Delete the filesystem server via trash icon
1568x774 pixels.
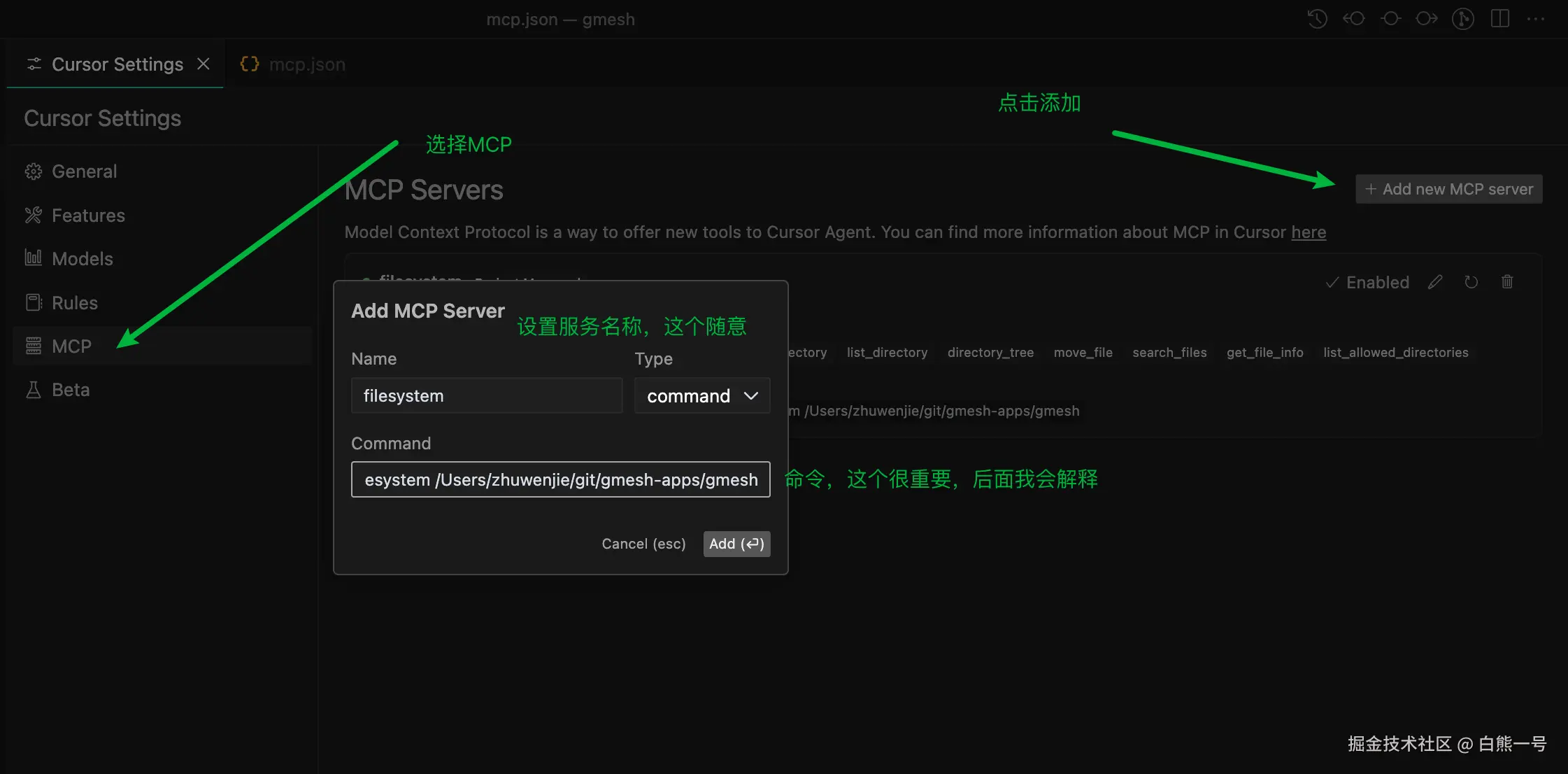click(1507, 282)
